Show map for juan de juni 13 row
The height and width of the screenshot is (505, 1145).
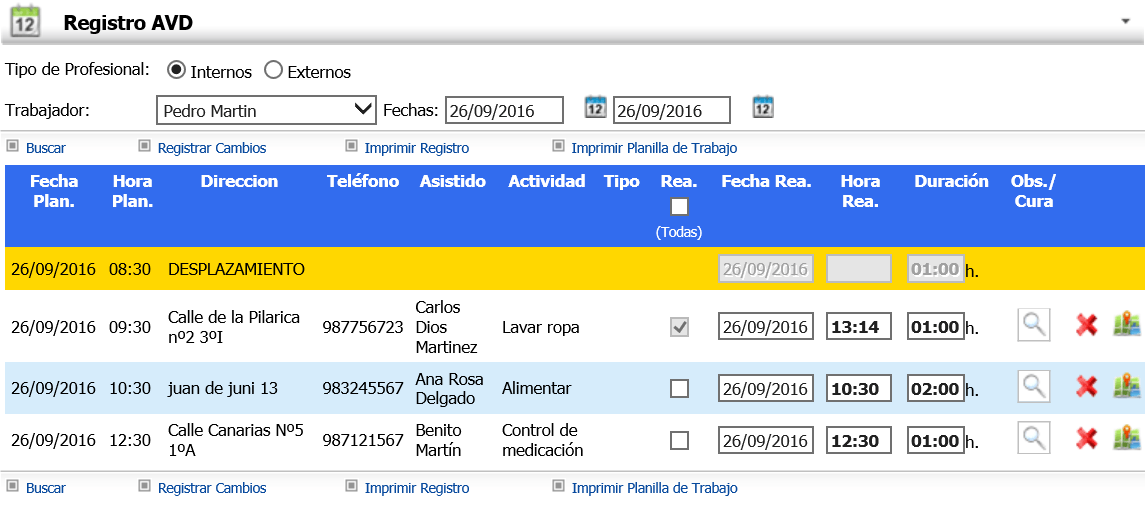tap(1127, 387)
